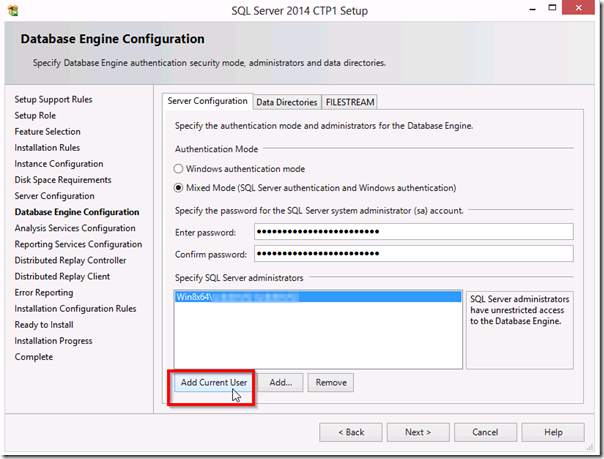Select Mixed Mode authentication radio button

pyautogui.click(x=178, y=188)
